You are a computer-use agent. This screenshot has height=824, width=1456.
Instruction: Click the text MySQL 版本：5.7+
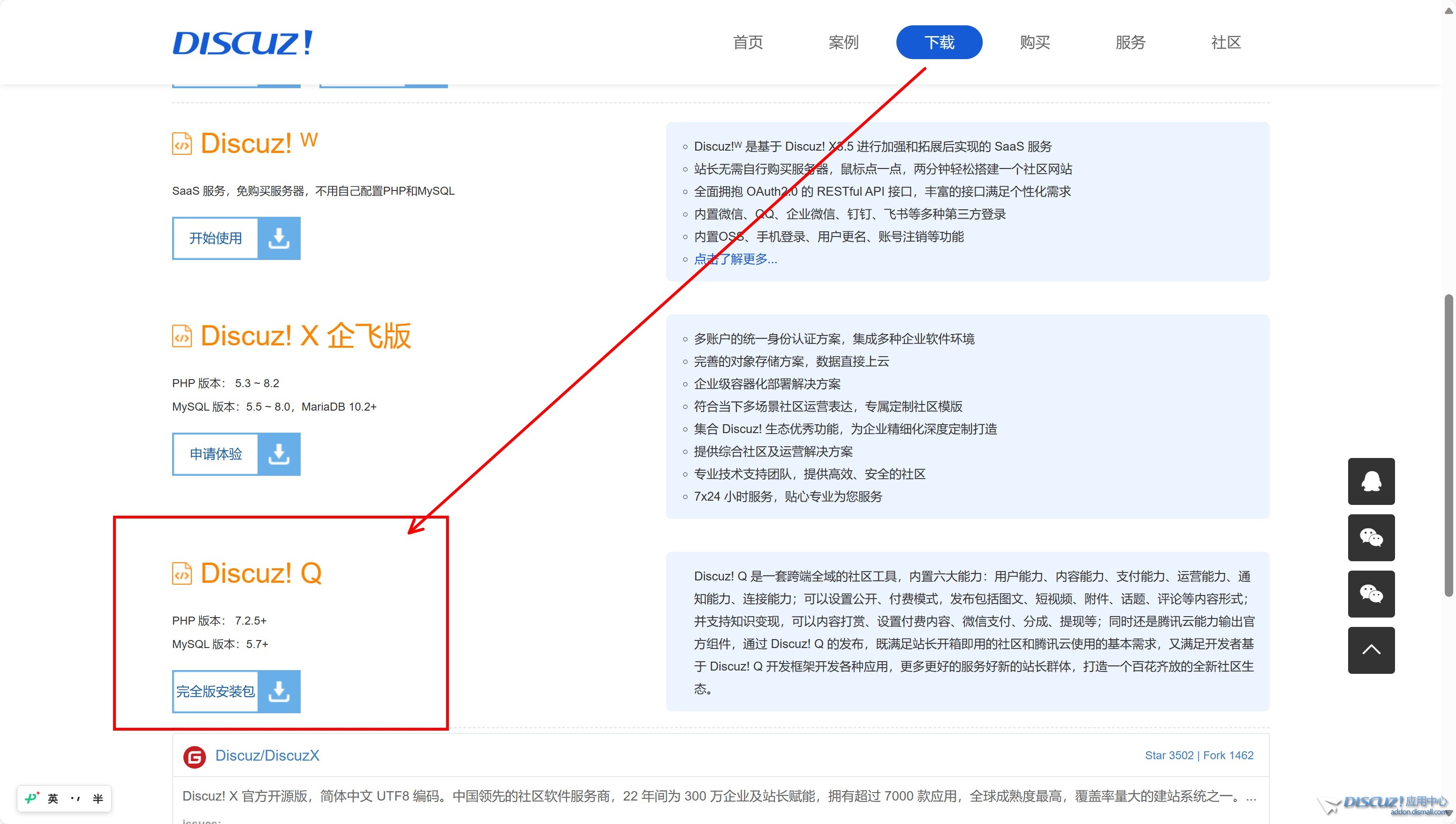coord(220,644)
